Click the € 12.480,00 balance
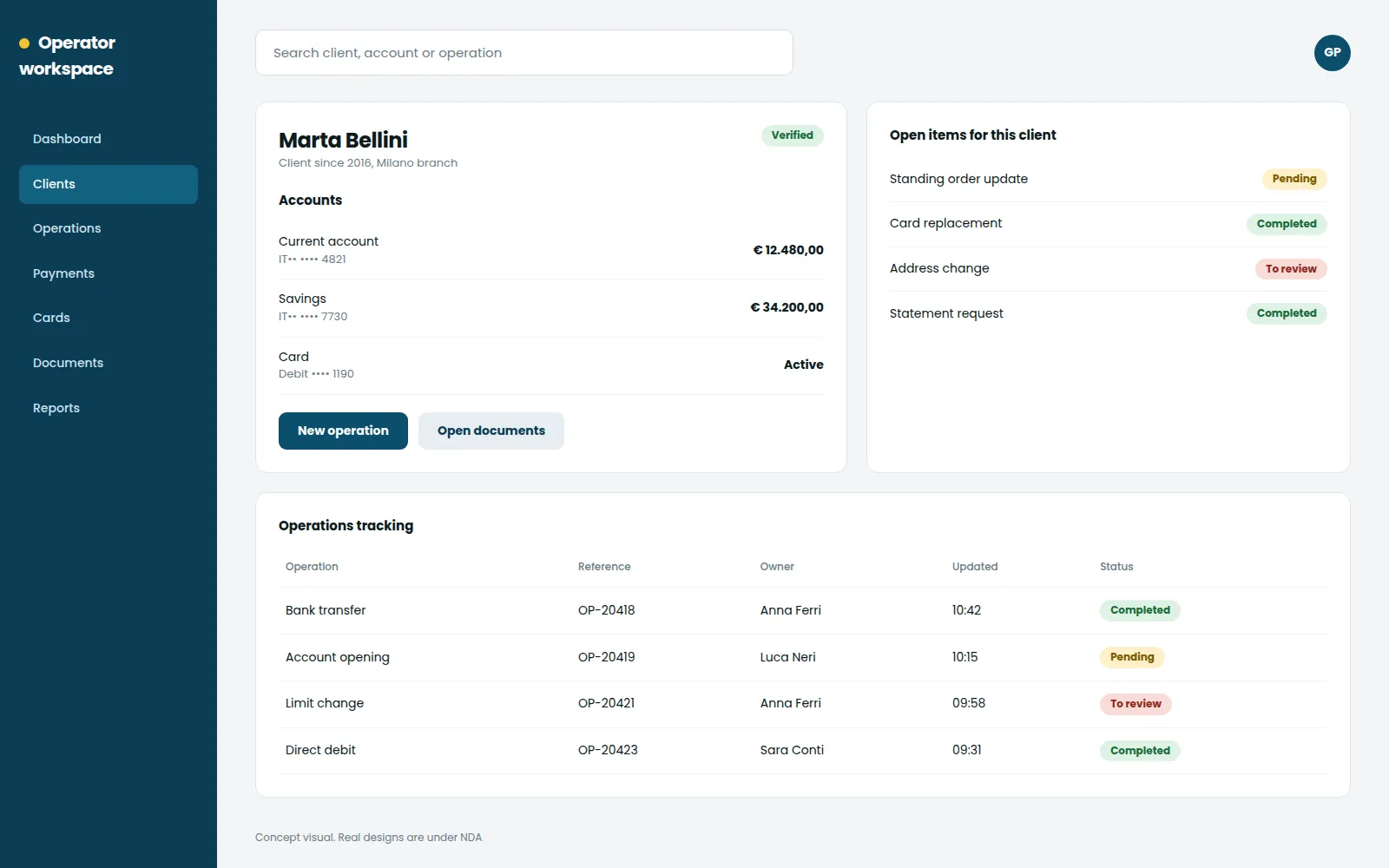The height and width of the screenshot is (868, 1389). 788,250
